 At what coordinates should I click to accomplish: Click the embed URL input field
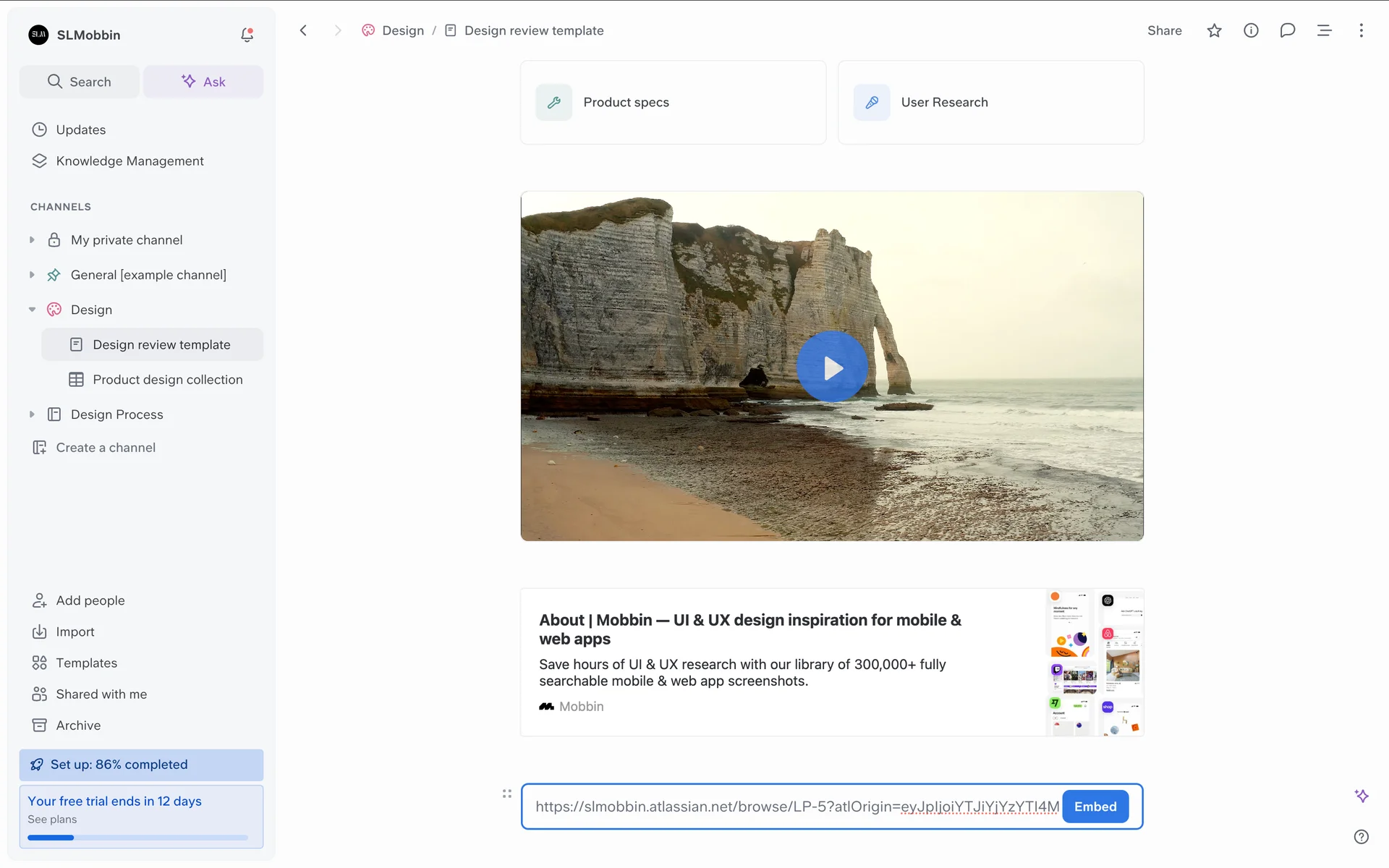tap(796, 807)
